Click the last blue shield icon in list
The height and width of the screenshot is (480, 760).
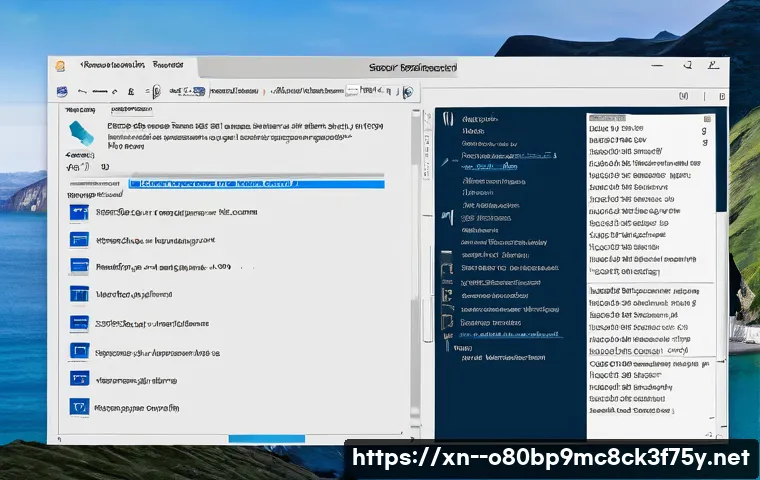pos(79,407)
